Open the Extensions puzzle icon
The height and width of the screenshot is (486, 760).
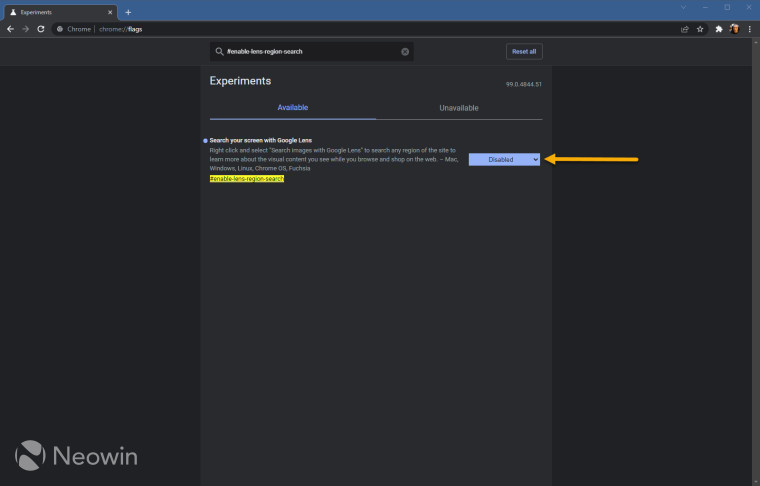click(x=719, y=29)
